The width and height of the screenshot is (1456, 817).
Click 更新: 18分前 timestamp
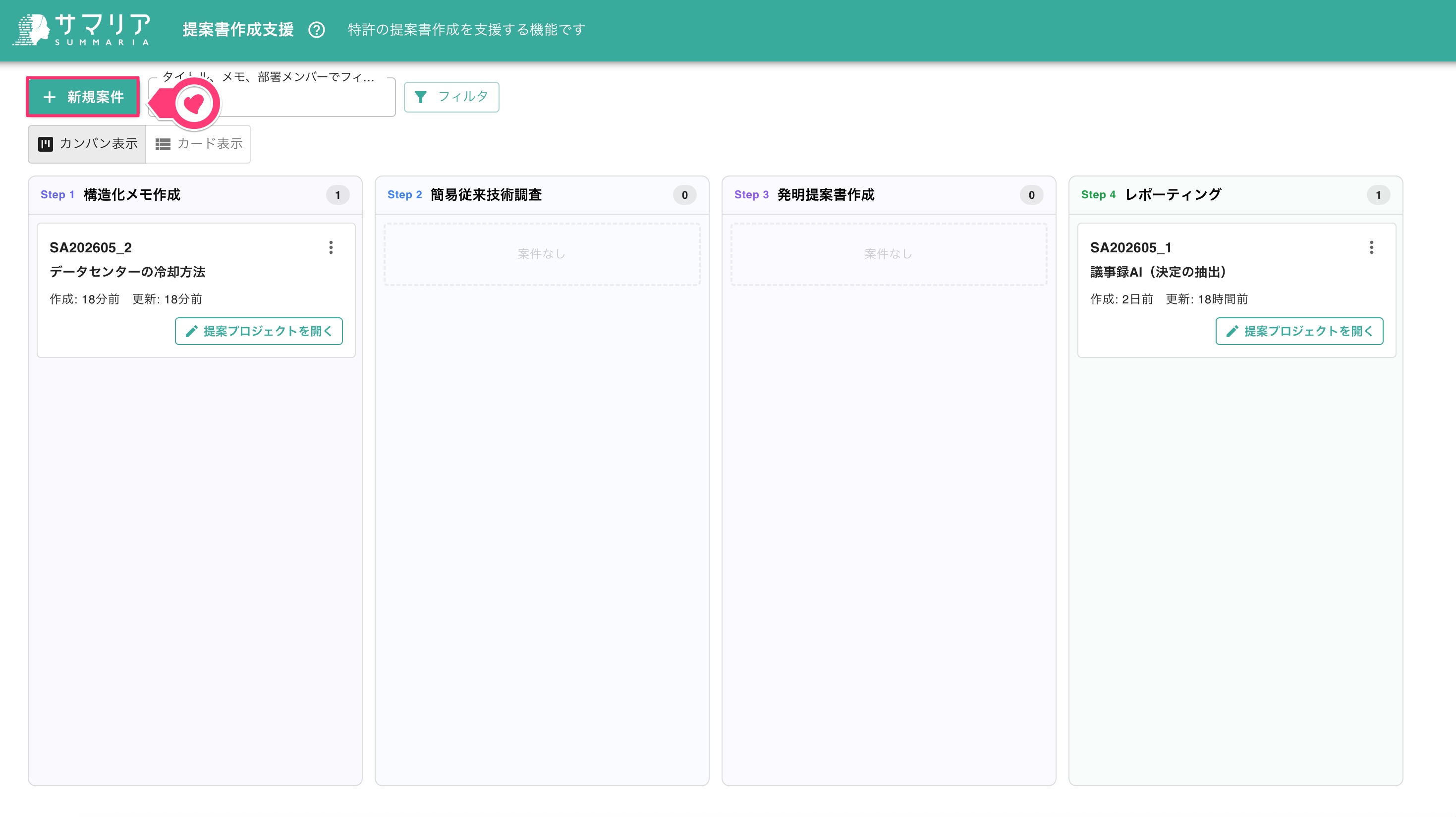[168, 299]
